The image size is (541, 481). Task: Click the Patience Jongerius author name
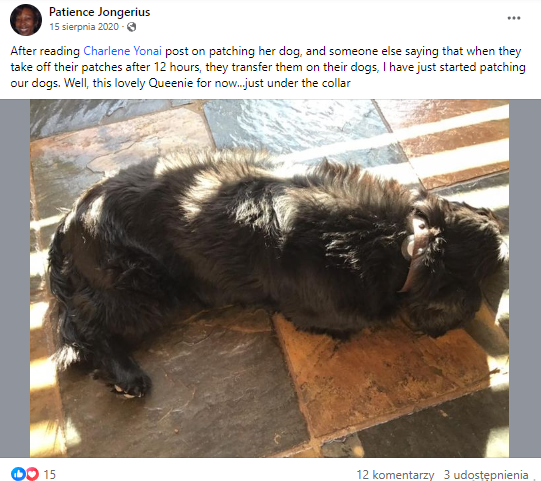click(99, 12)
